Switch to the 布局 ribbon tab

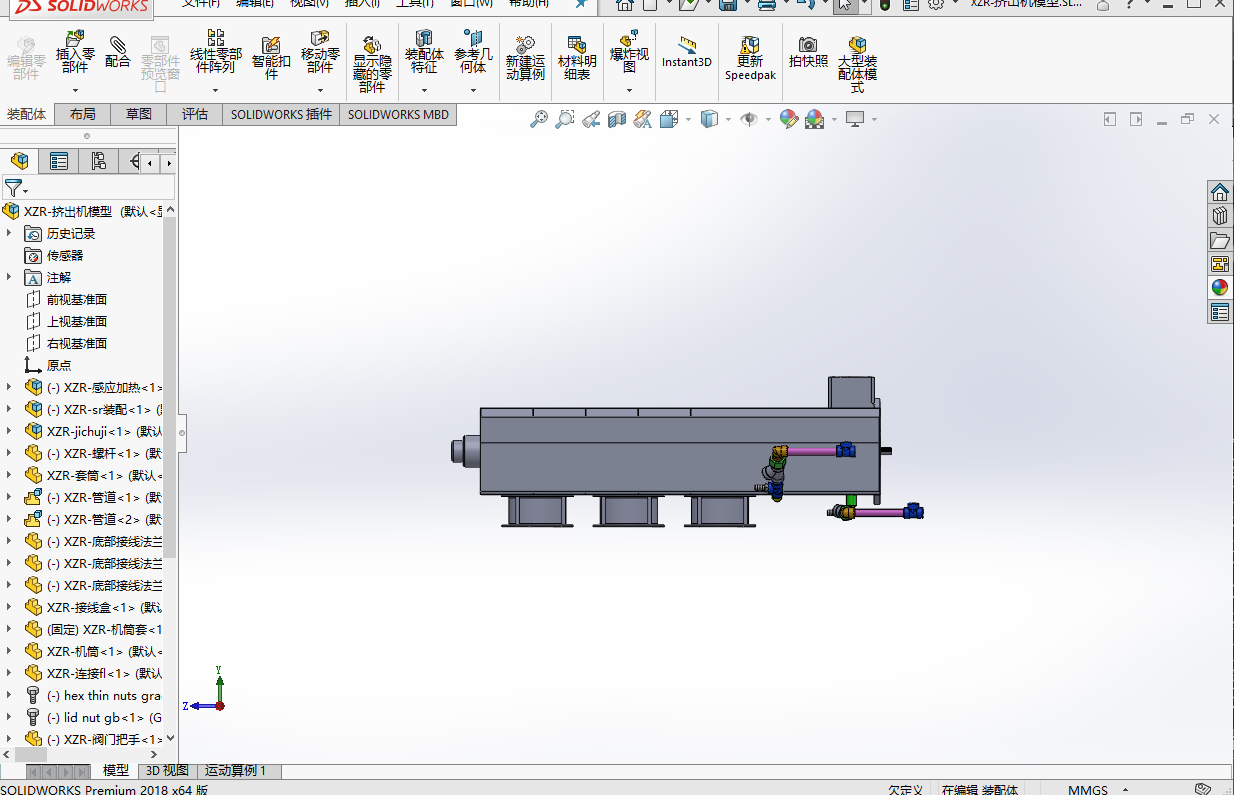tap(83, 114)
